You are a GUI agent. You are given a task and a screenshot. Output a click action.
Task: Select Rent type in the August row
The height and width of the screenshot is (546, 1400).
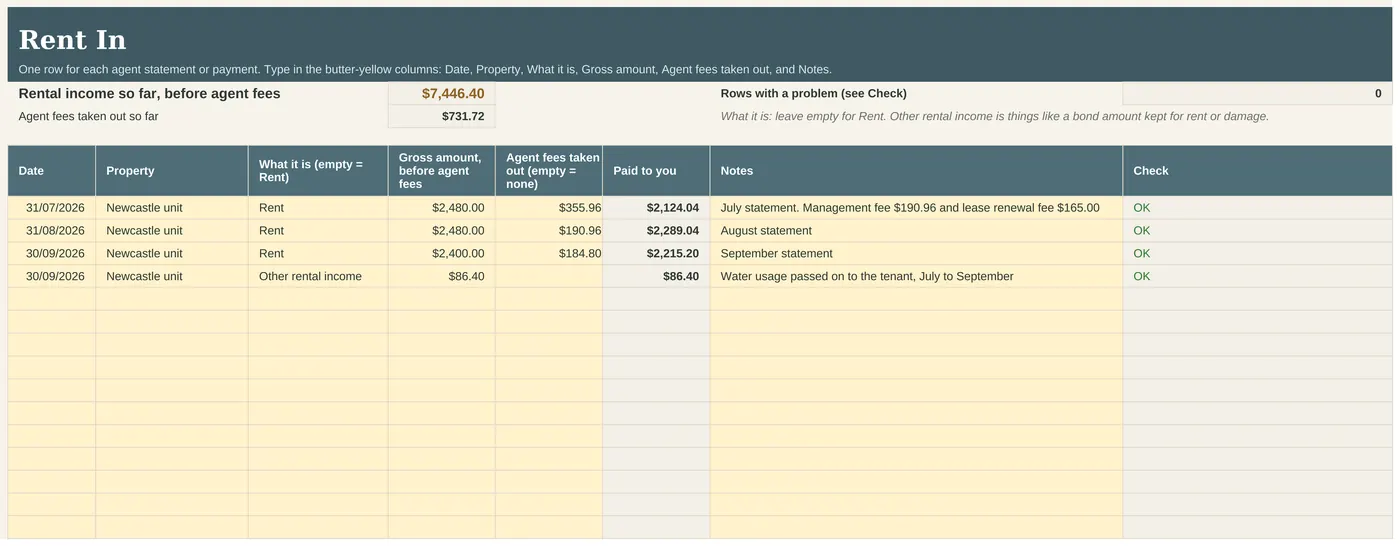coord(318,231)
